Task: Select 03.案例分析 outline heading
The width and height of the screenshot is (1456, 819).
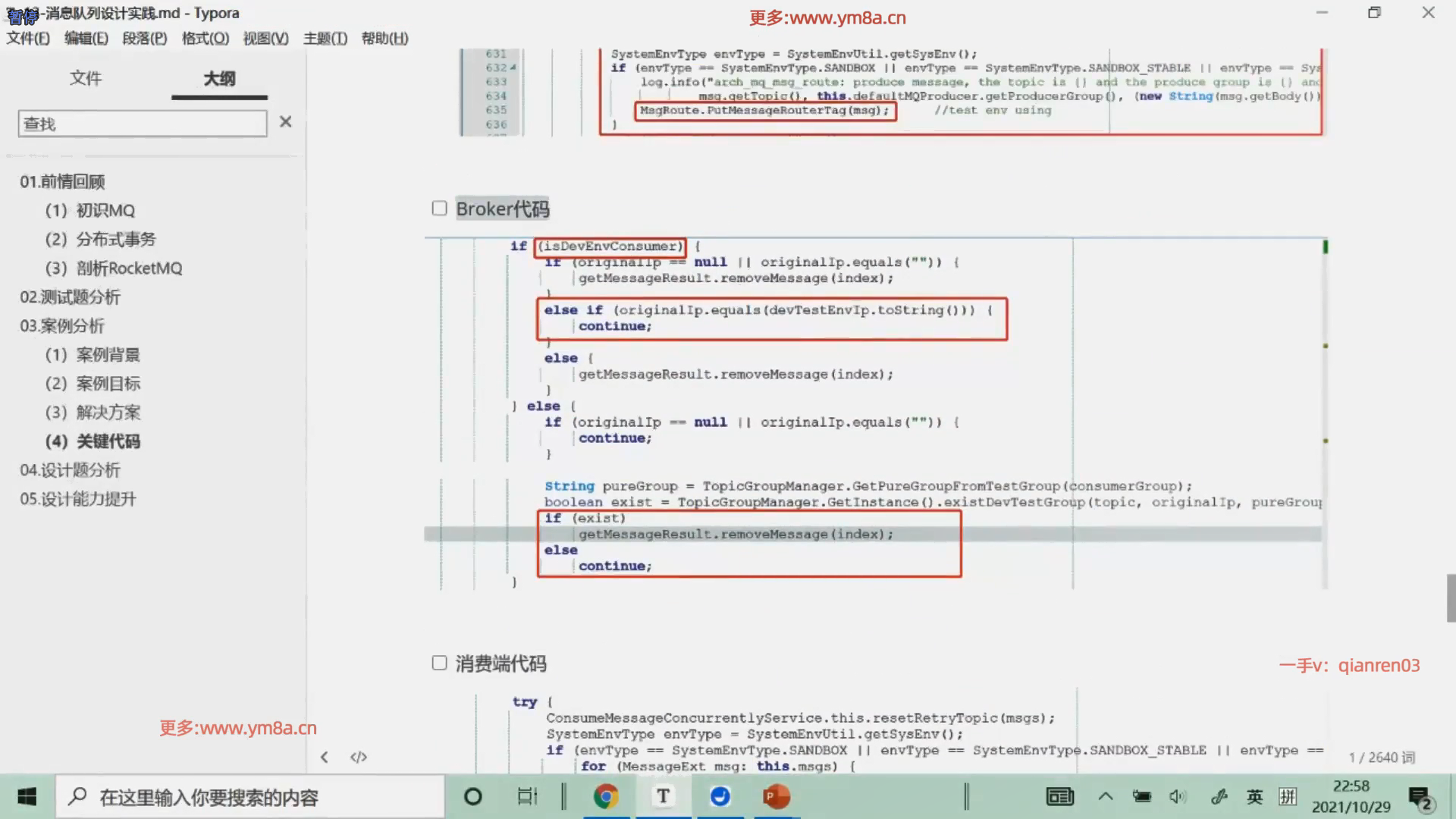Action: point(62,326)
